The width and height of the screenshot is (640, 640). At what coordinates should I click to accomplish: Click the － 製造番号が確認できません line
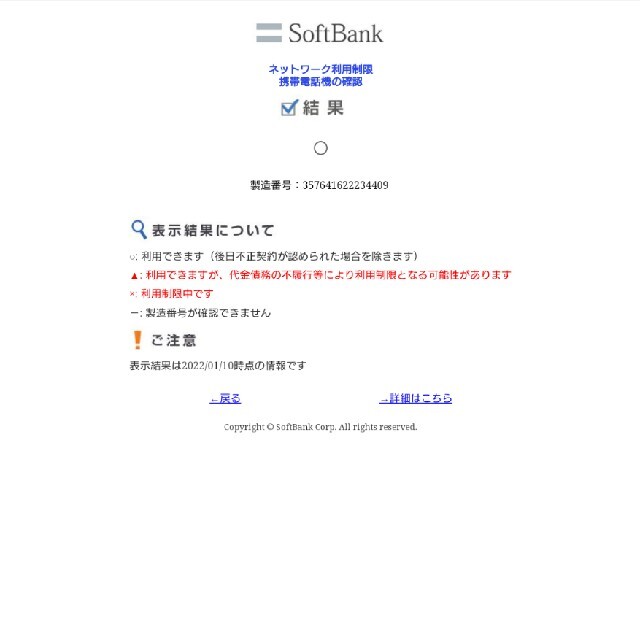200,313
